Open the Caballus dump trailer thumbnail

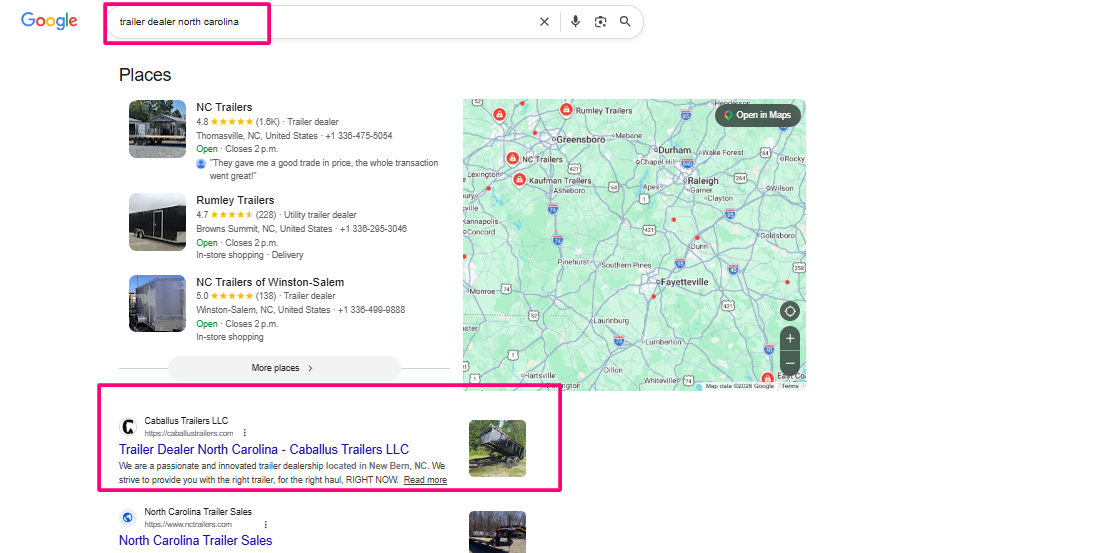[497, 449]
